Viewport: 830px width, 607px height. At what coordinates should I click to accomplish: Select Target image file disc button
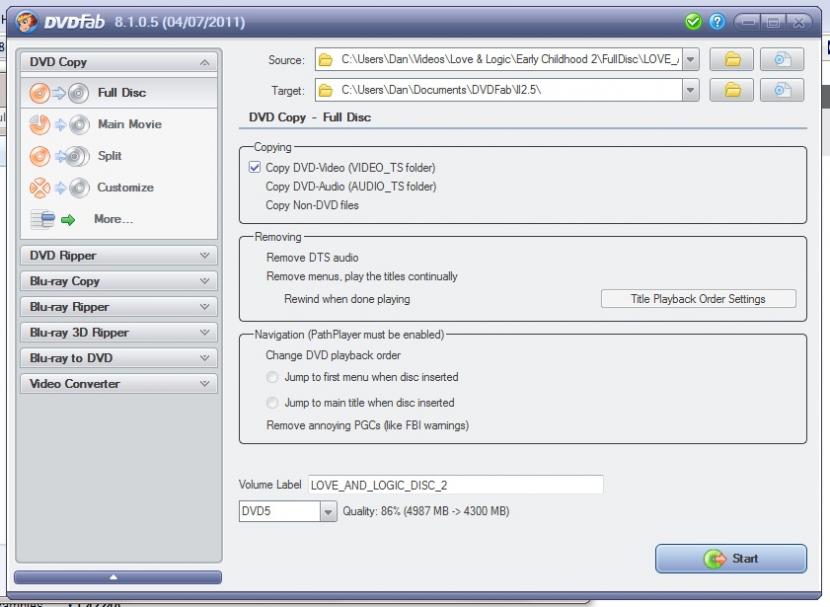click(x=782, y=90)
